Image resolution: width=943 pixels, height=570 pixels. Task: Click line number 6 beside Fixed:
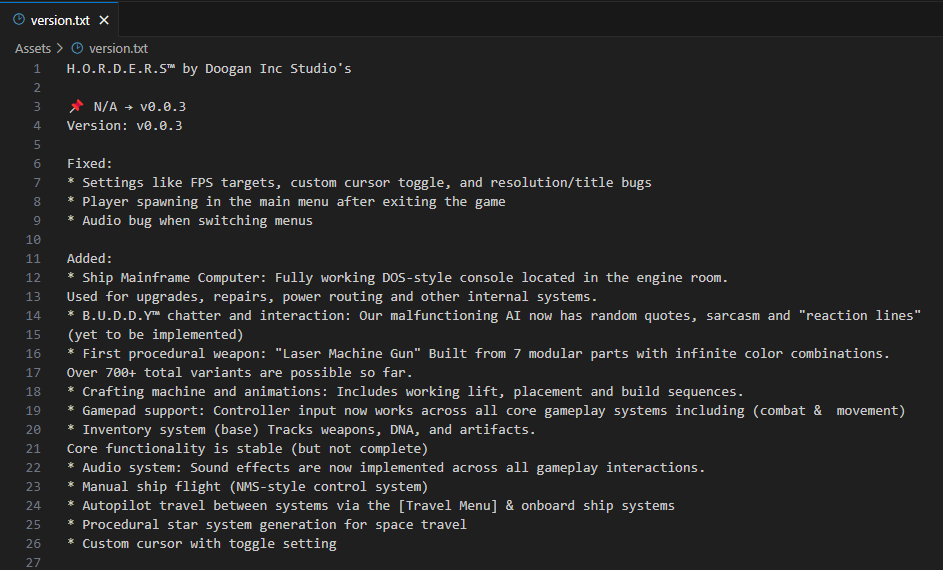click(x=37, y=164)
